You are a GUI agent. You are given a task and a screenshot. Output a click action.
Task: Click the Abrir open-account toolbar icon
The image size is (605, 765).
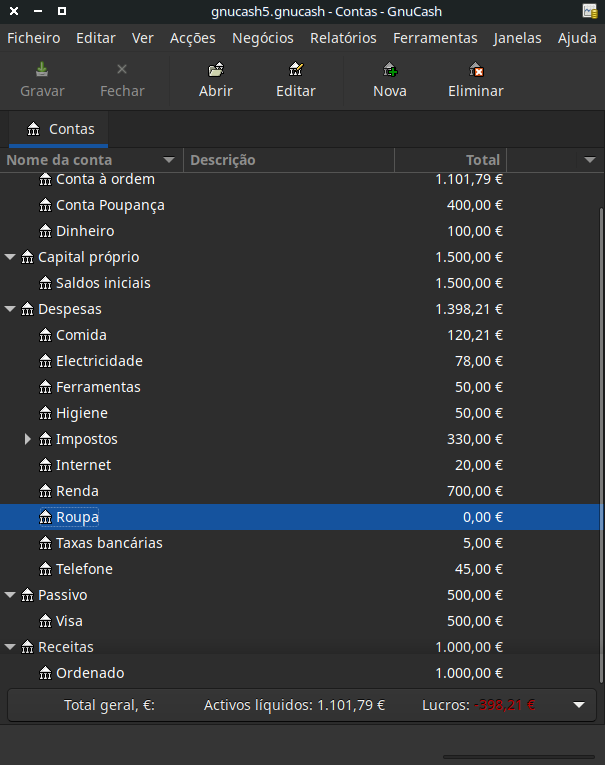tap(215, 70)
